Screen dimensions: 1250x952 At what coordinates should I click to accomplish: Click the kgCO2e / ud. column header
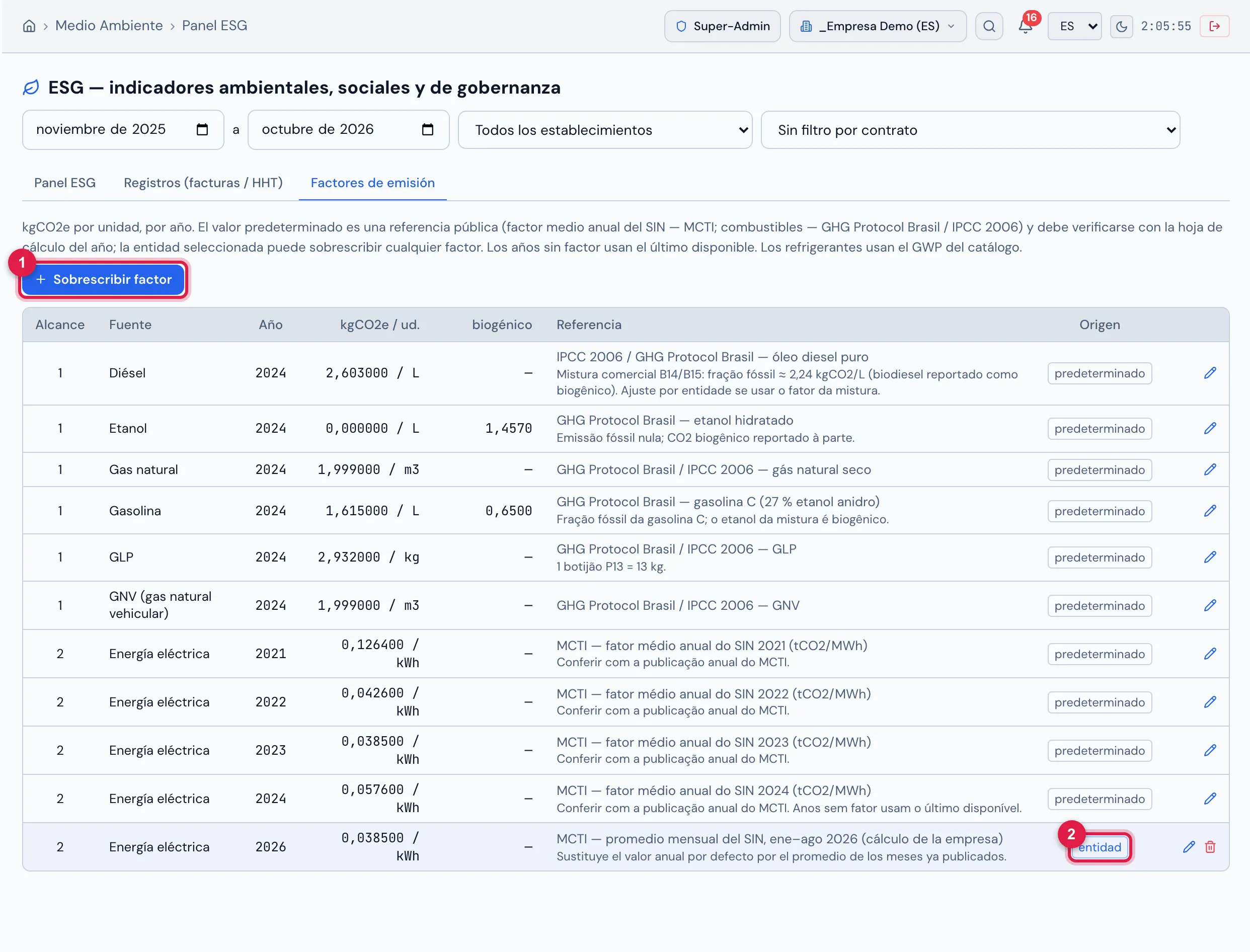pyautogui.click(x=379, y=325)
